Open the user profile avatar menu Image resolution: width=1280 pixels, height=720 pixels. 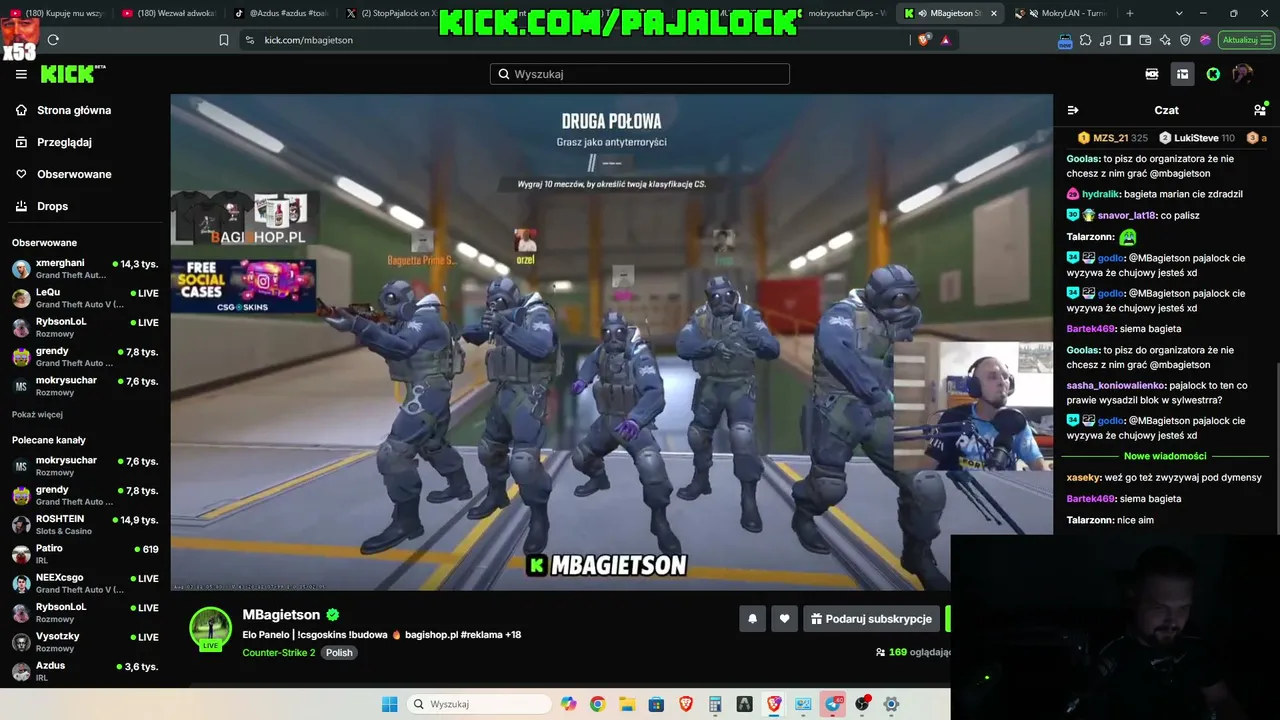click(1243, 73)
